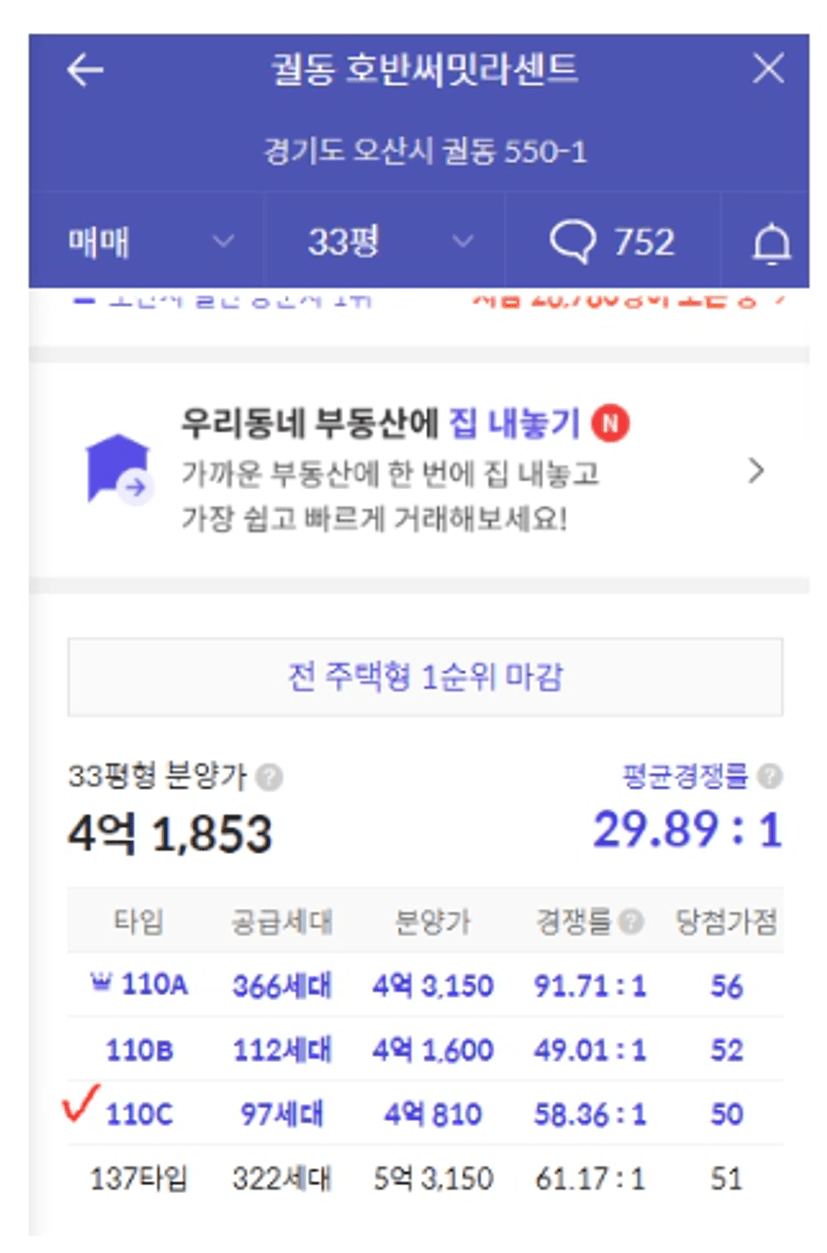Screen dimensions: 827x1253
Task: Open the 우리동네 부동산에 집 내놓기 banner arrow
Action: tap(756, 471)
